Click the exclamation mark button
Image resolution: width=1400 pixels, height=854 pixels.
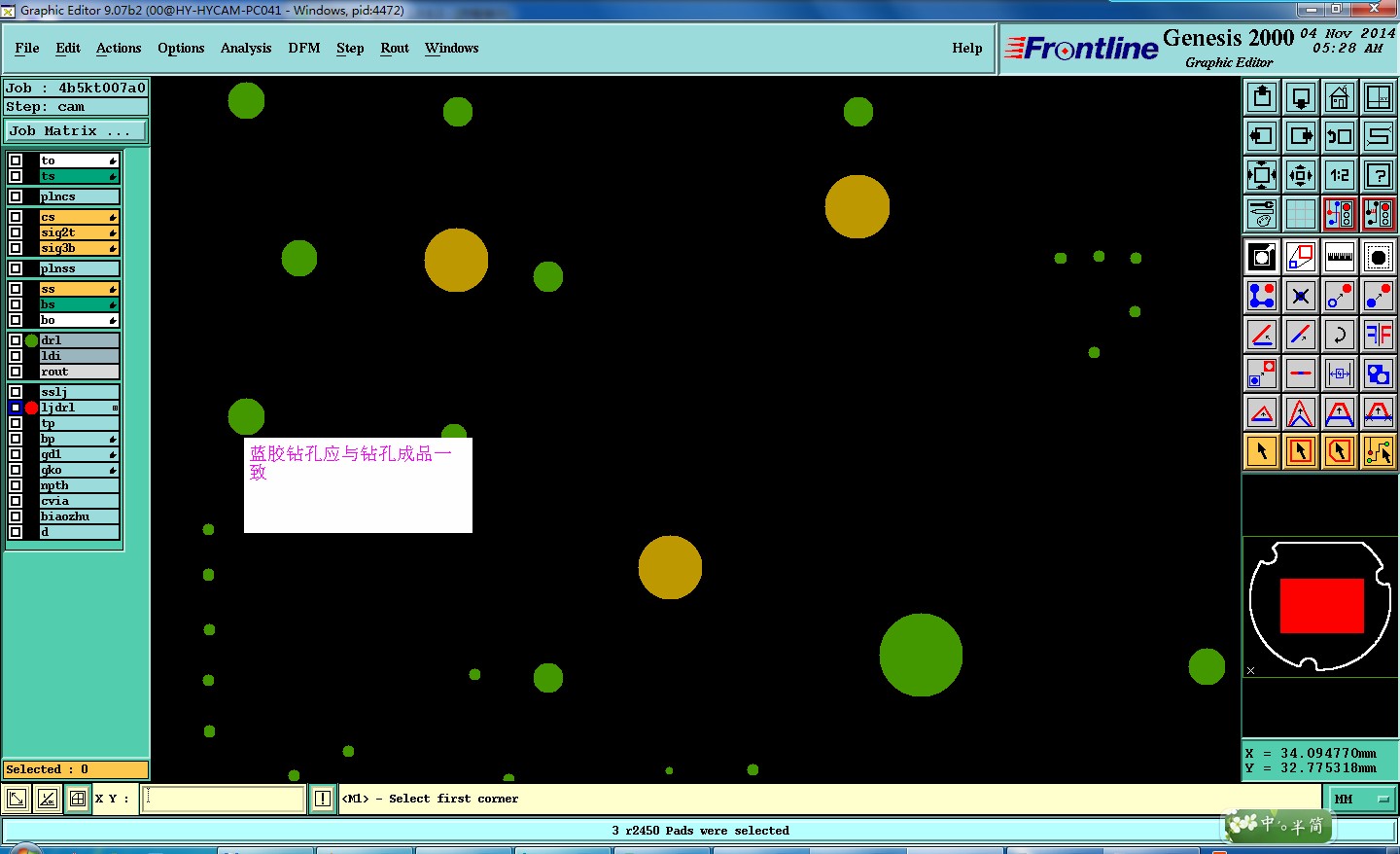coord(323,799)
